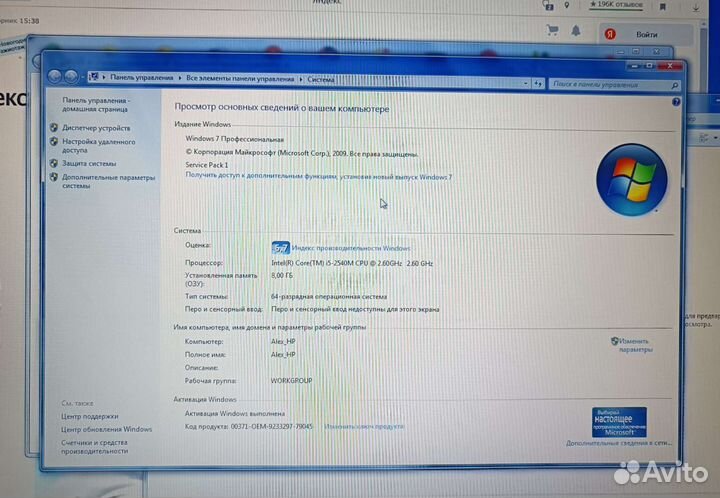This screenshot has height=498, width=720.
Task: Open Диспетчер устройств link
Action: click(96, 128)
